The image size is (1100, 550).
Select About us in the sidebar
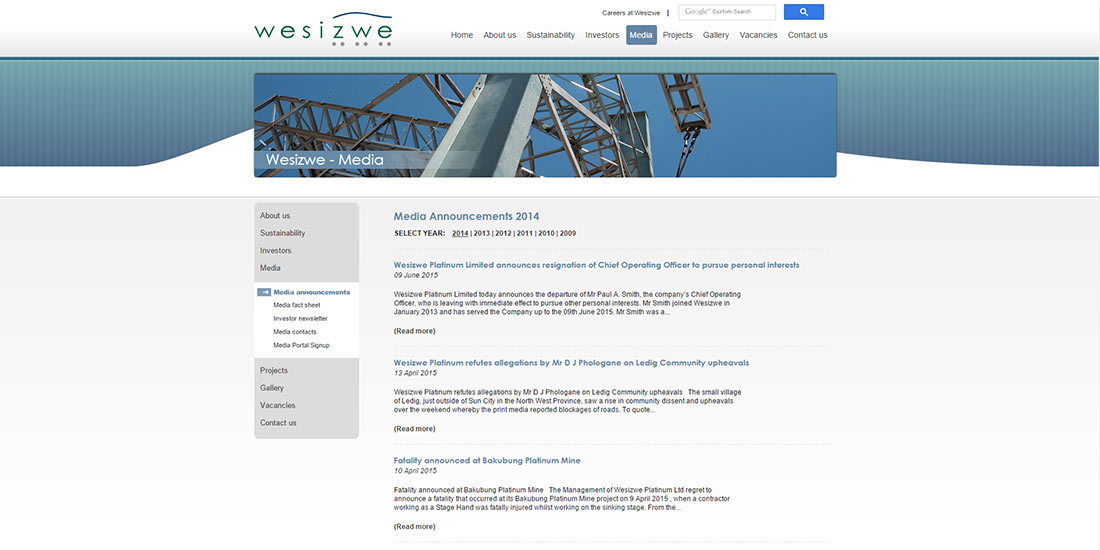(275, 215)
